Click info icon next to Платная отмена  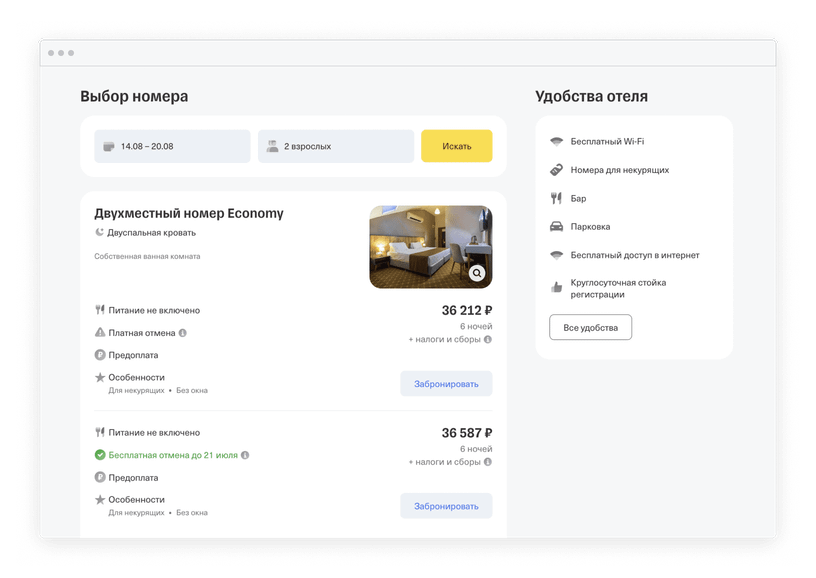tap(183, 333)
